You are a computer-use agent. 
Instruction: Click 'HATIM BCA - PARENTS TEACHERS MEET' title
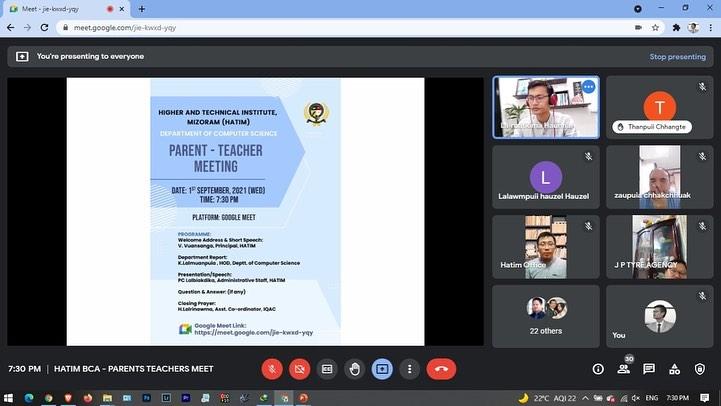click(x=133, y=369)
